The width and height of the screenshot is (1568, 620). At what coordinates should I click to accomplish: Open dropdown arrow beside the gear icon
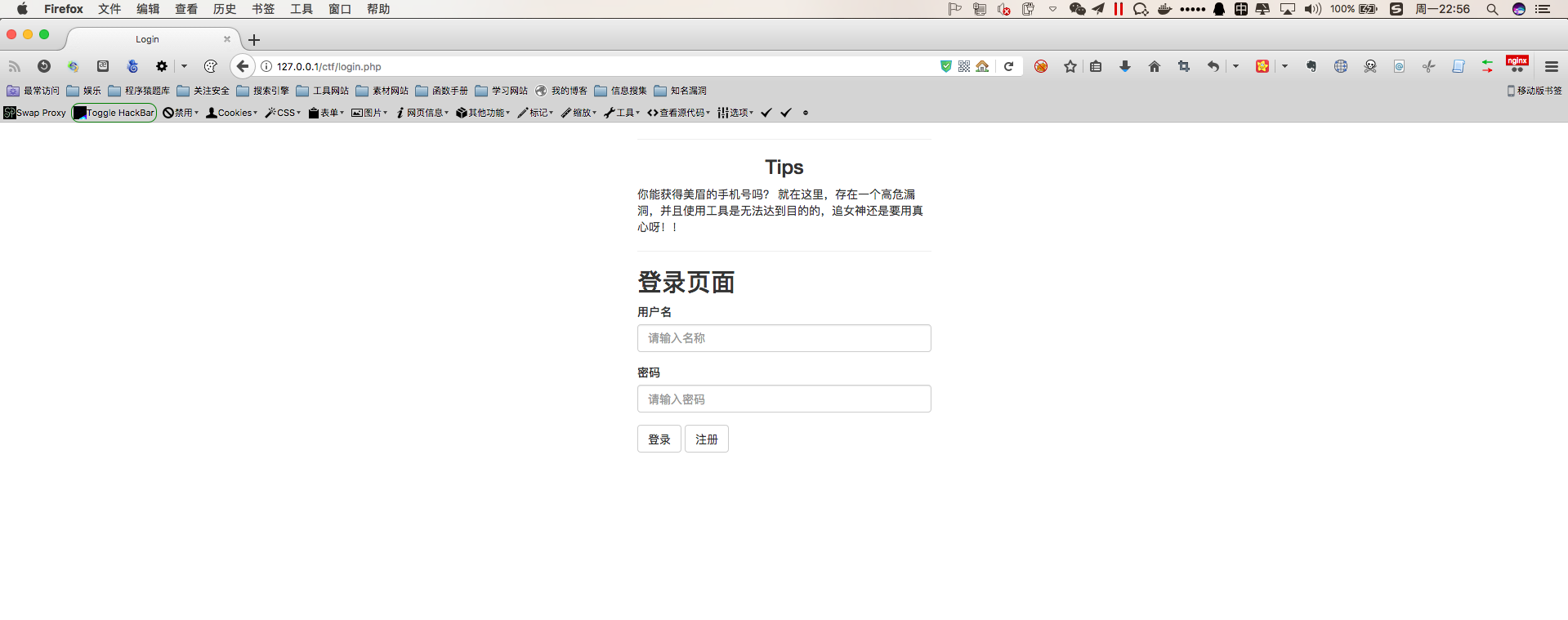(x=184, y=66)
